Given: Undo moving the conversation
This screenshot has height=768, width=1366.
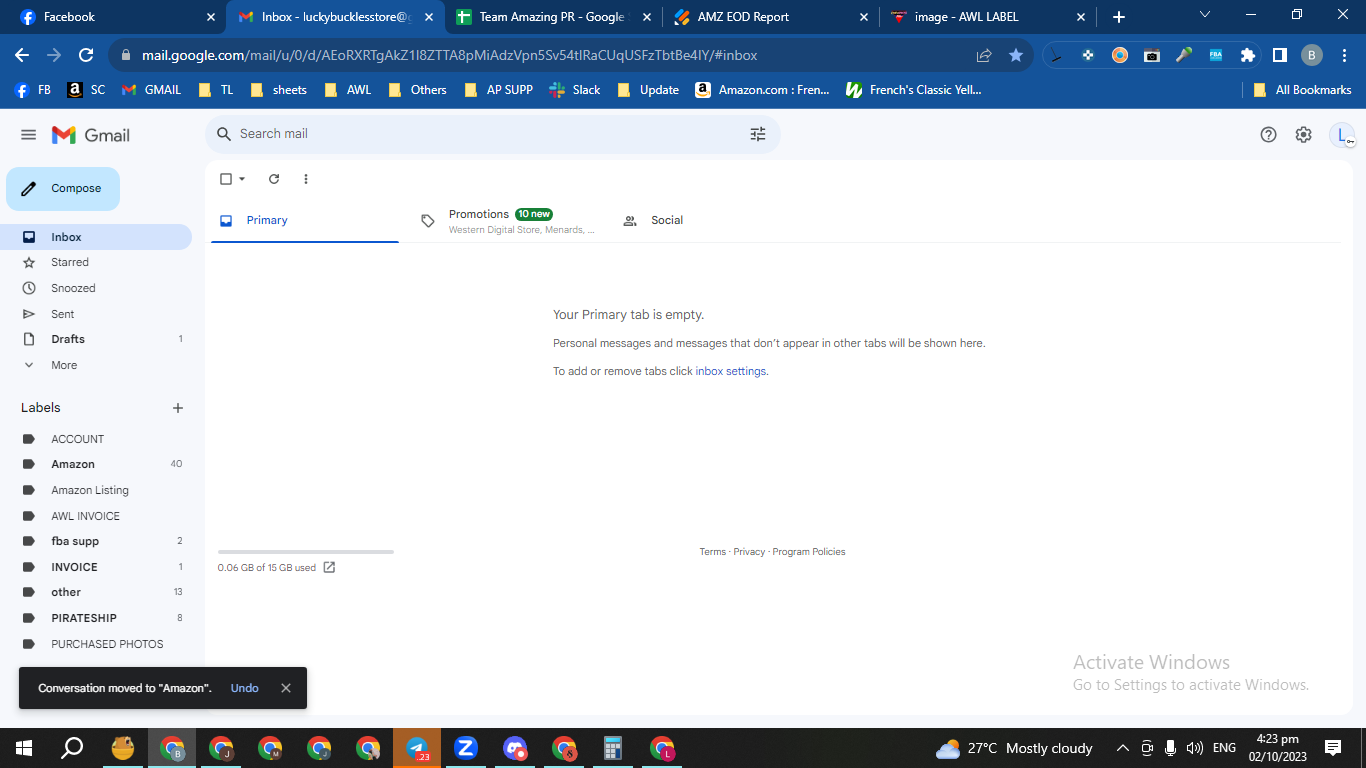Looking at the screenshot, I should click(244, 688).
